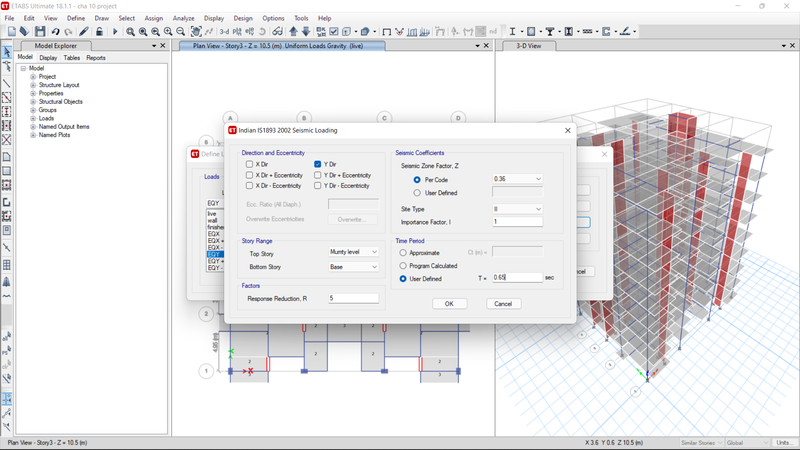Select the 3-D View tab
This screenshot has height=450, width=800.
(529, 46)
